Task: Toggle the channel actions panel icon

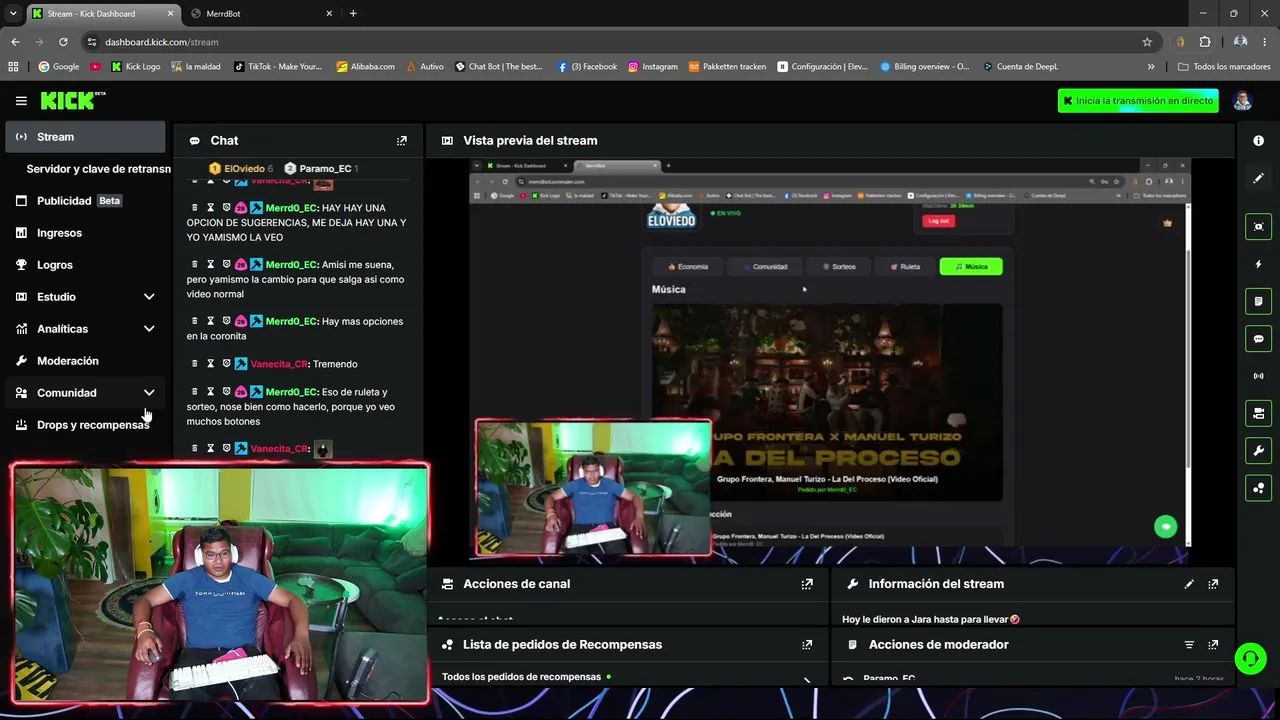Action: click(x=1258, y=413)
